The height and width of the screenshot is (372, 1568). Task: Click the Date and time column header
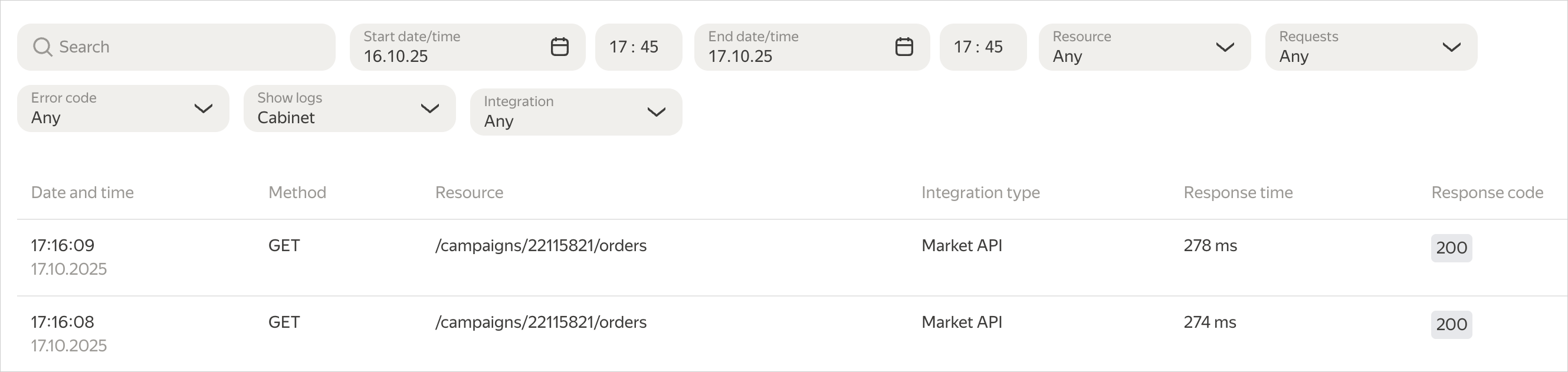[82, 192]
